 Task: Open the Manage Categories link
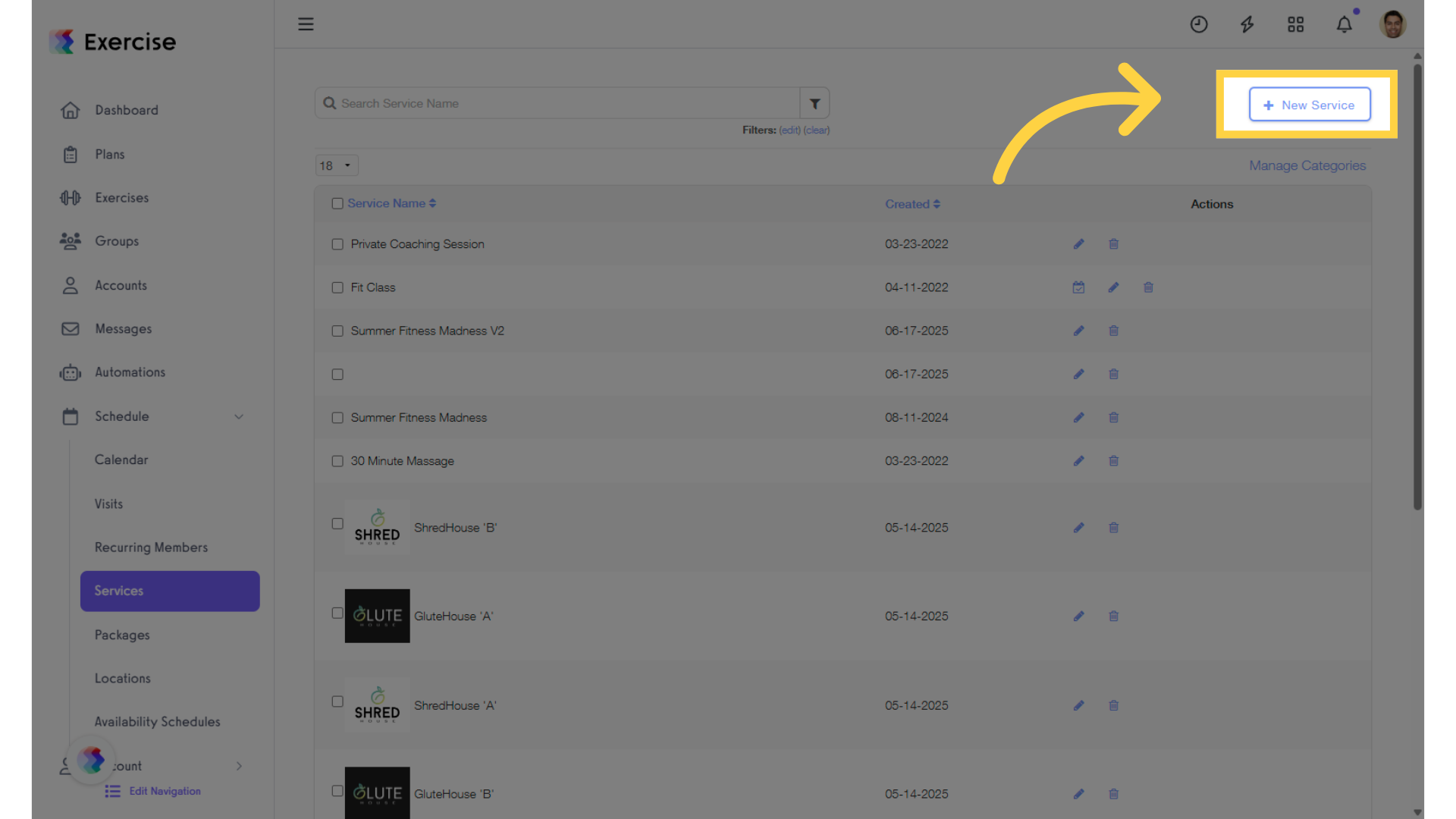[1307, 165]
